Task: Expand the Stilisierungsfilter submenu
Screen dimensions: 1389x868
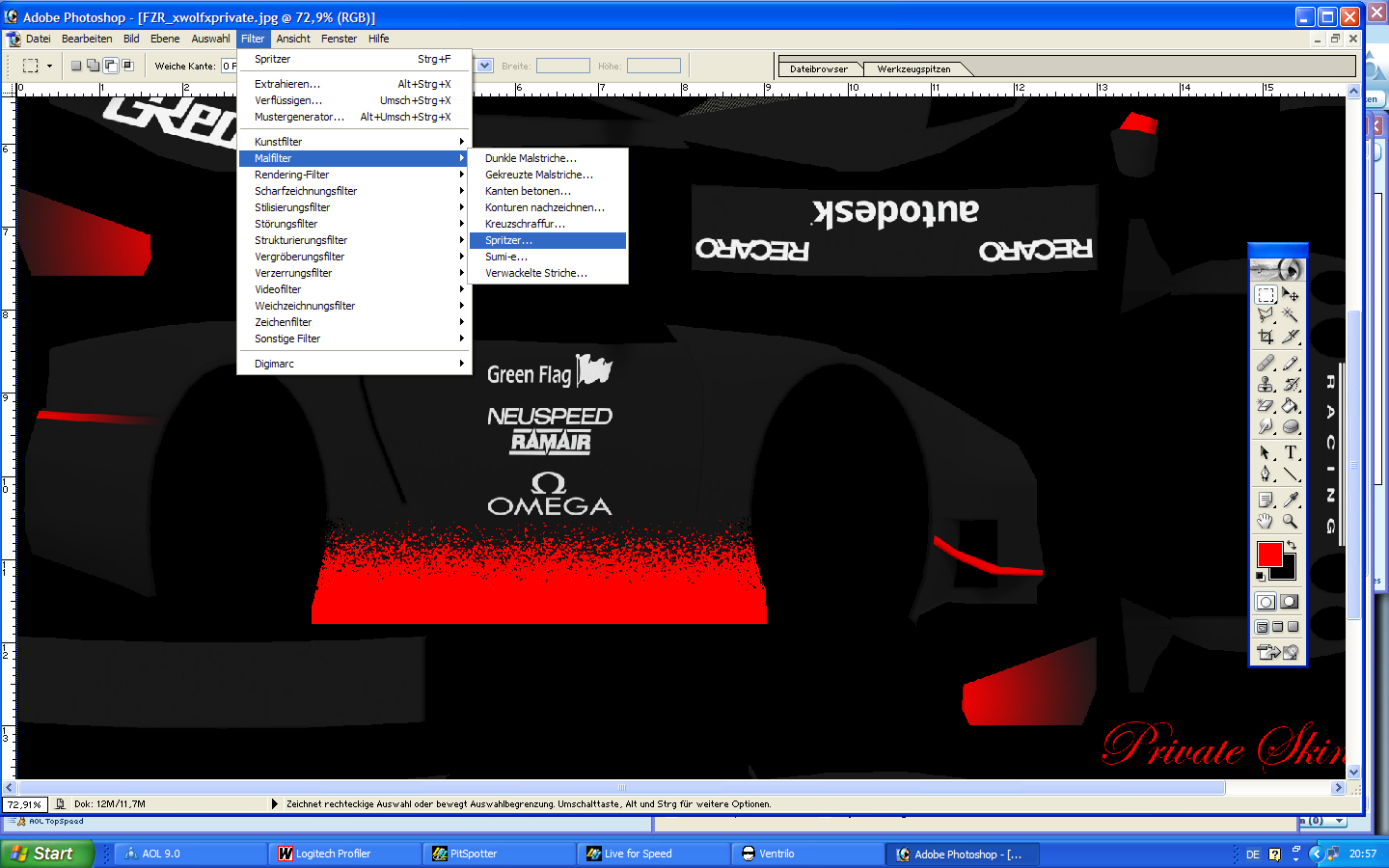Action: coord(355,207)
